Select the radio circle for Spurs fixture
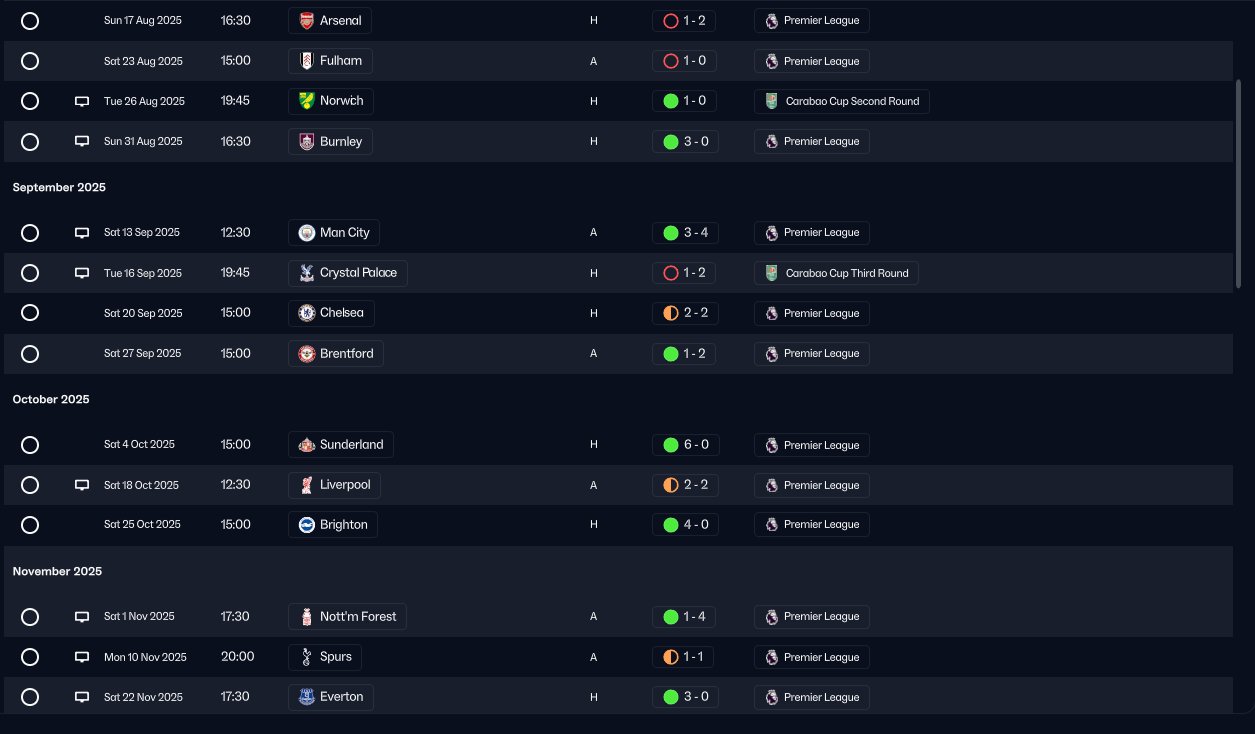 pyautogui.click(x=30, y=657)
